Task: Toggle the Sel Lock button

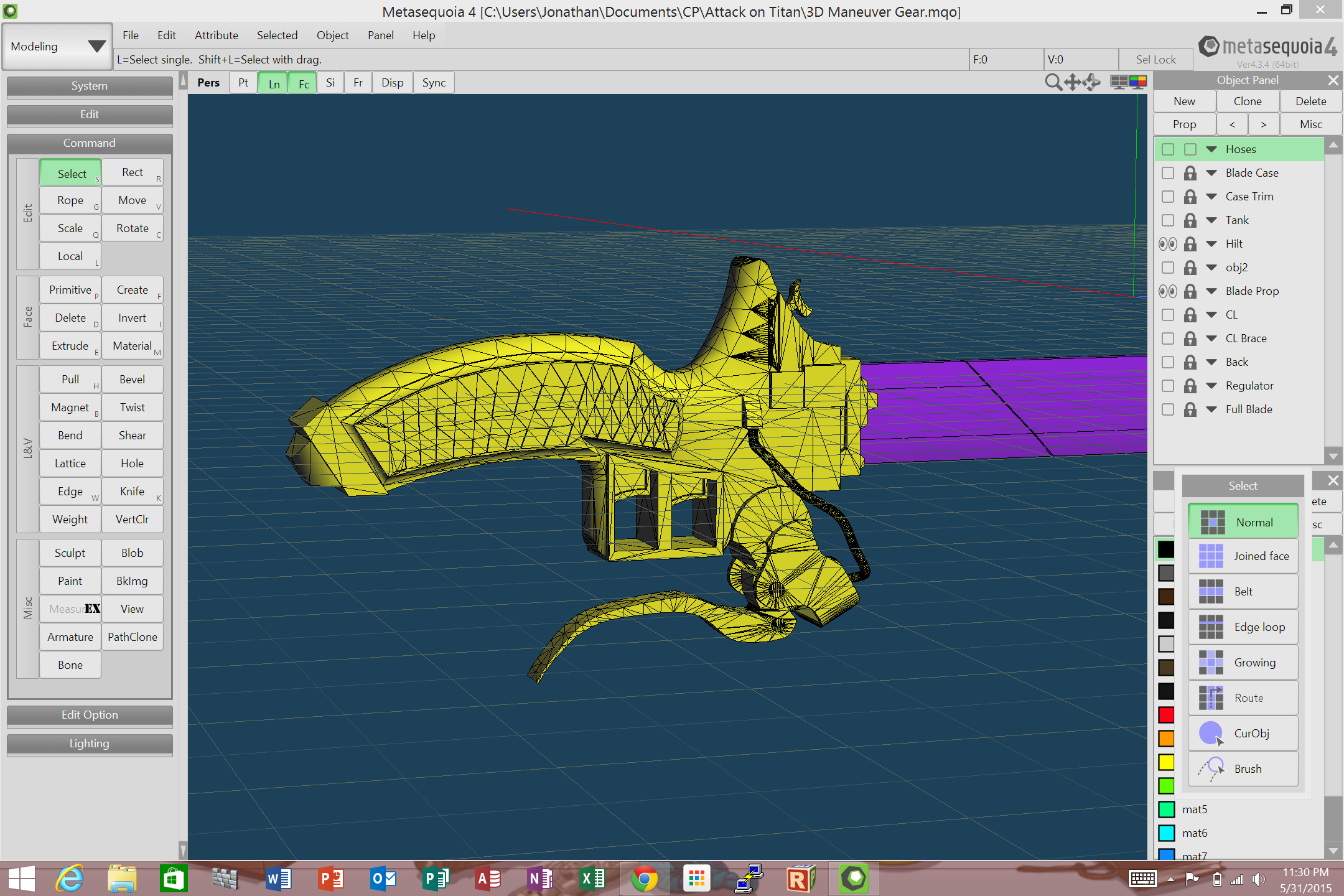Action: point(1155,60)
